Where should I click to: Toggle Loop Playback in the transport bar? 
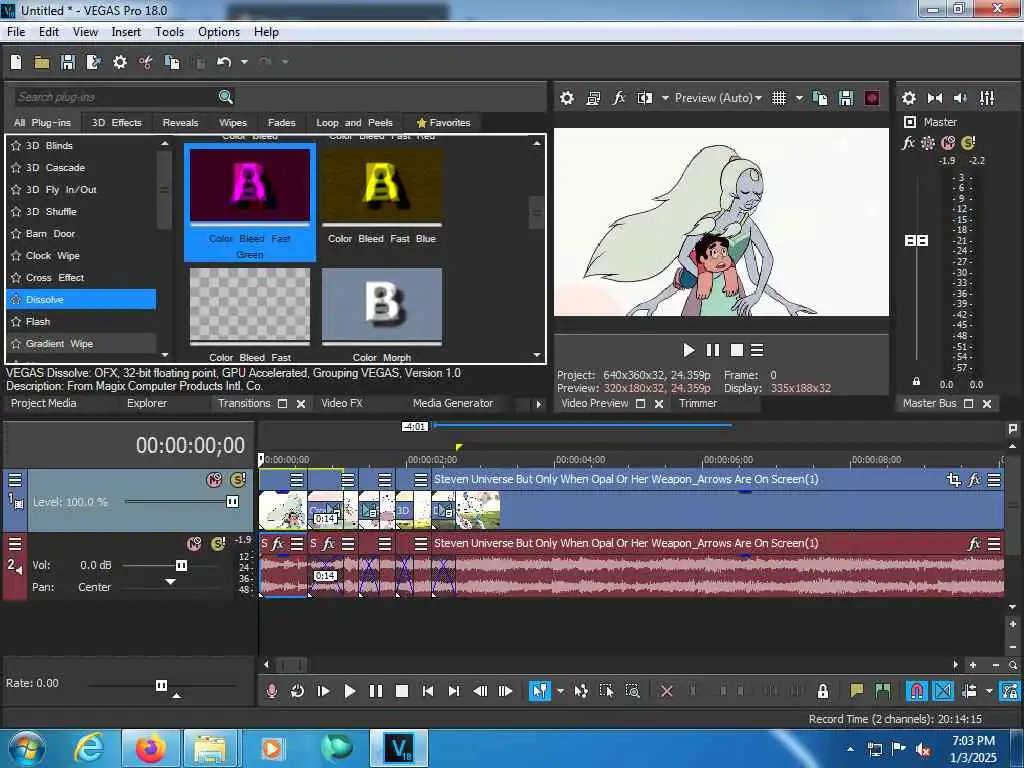(297, 691)
